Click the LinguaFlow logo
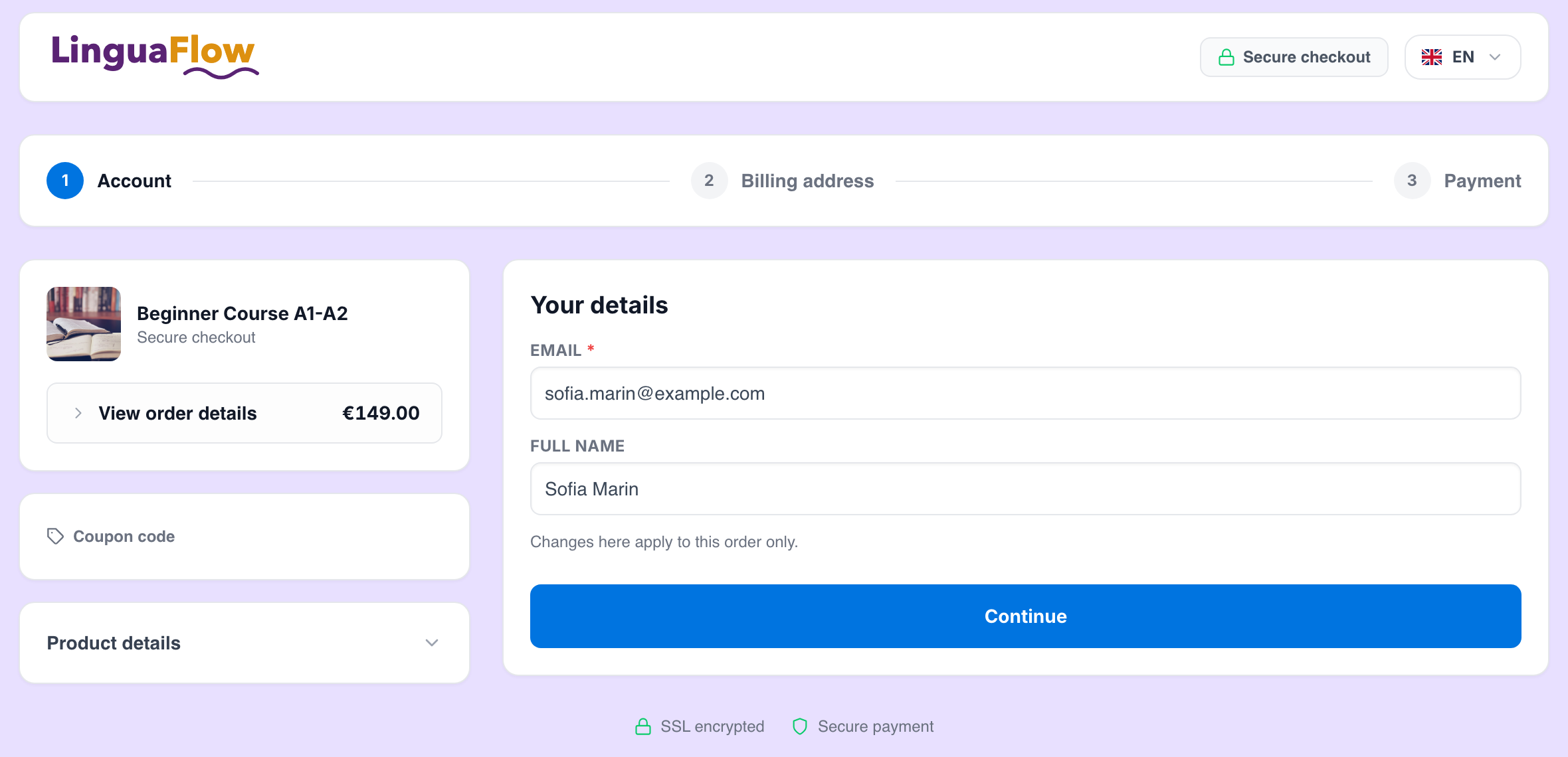This screenshot has width=1568, height=757. tap(155, 56)
